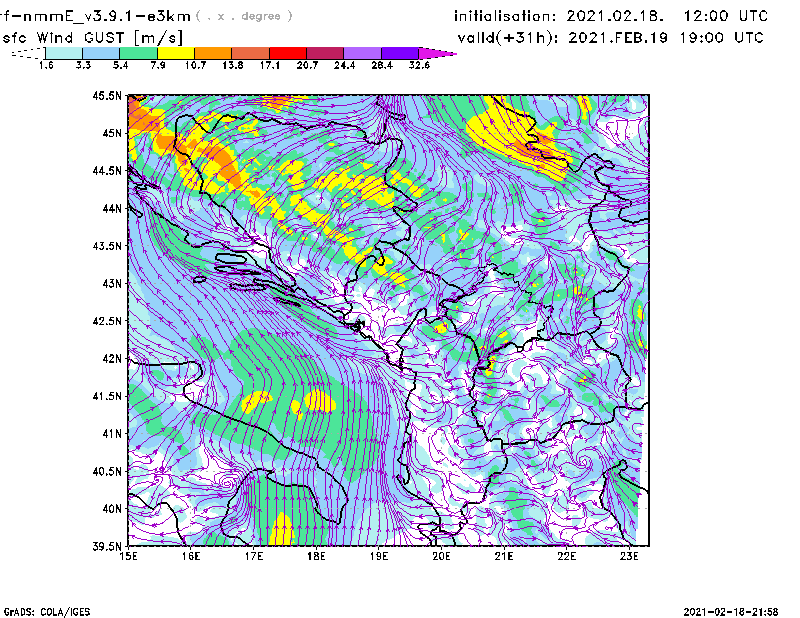The image size is (800, 618).
Task: Click the legend value 32.6
Action: coord(419,65)
